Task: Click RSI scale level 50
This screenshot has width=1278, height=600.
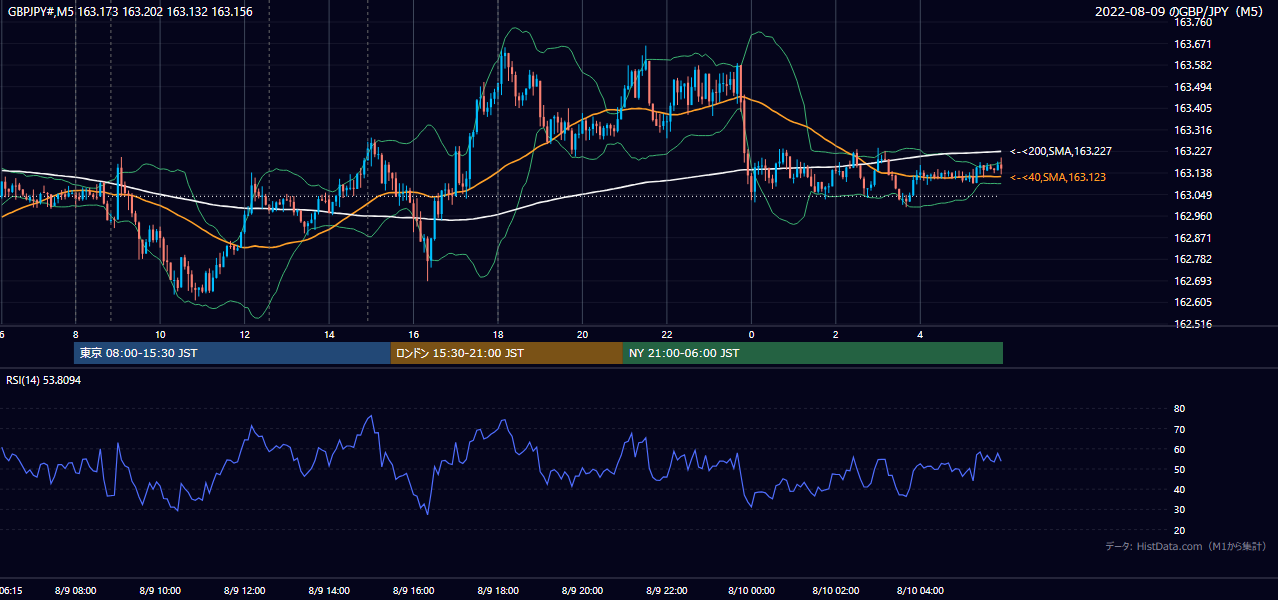Action: click(x=1179, y=469)
